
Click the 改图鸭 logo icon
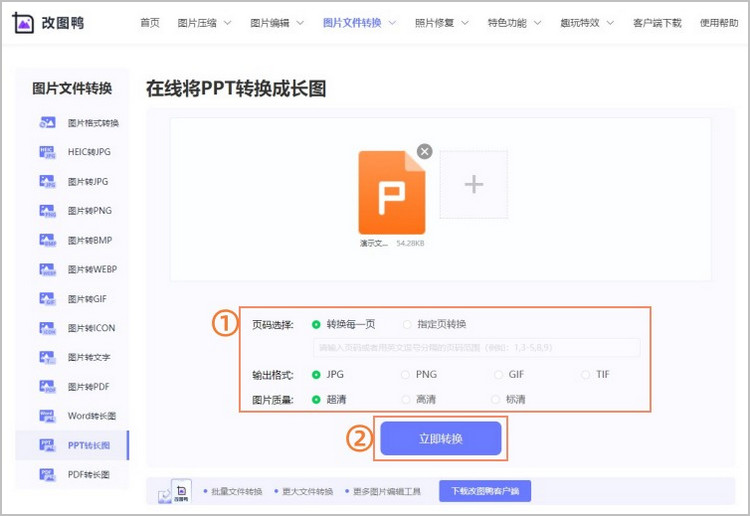(x=23, y=23)
